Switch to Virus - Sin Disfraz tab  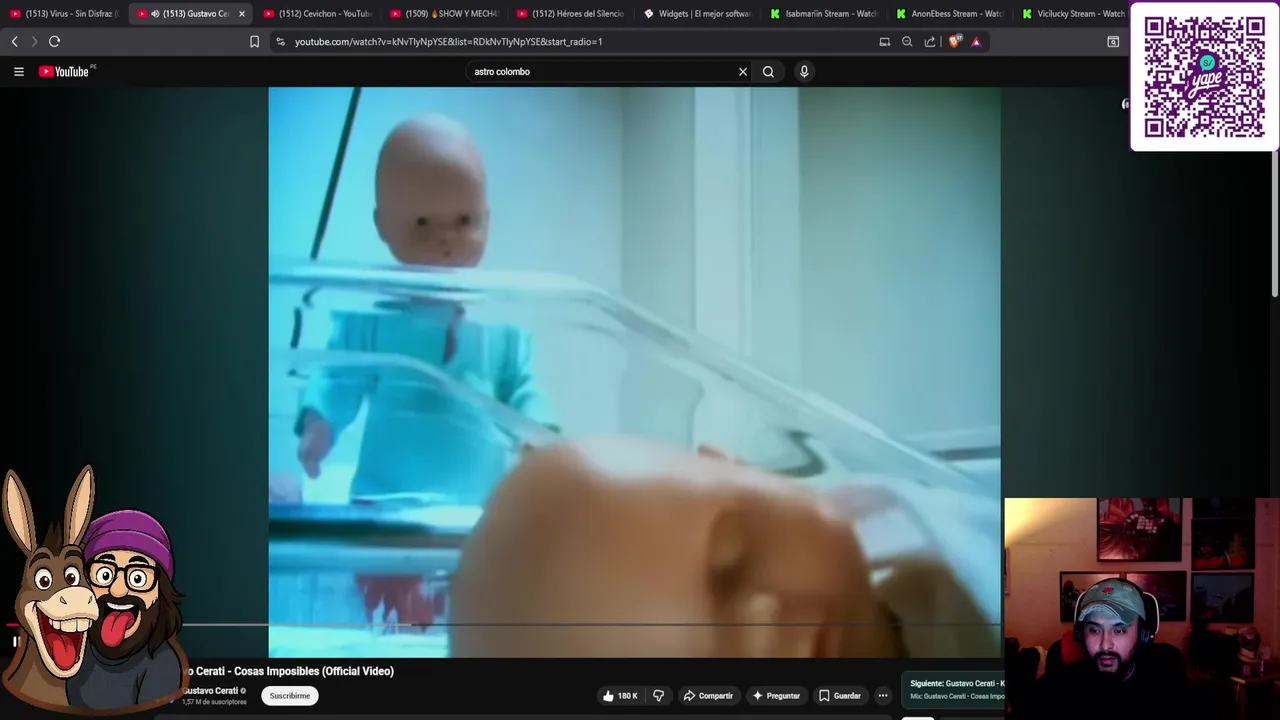63,14
